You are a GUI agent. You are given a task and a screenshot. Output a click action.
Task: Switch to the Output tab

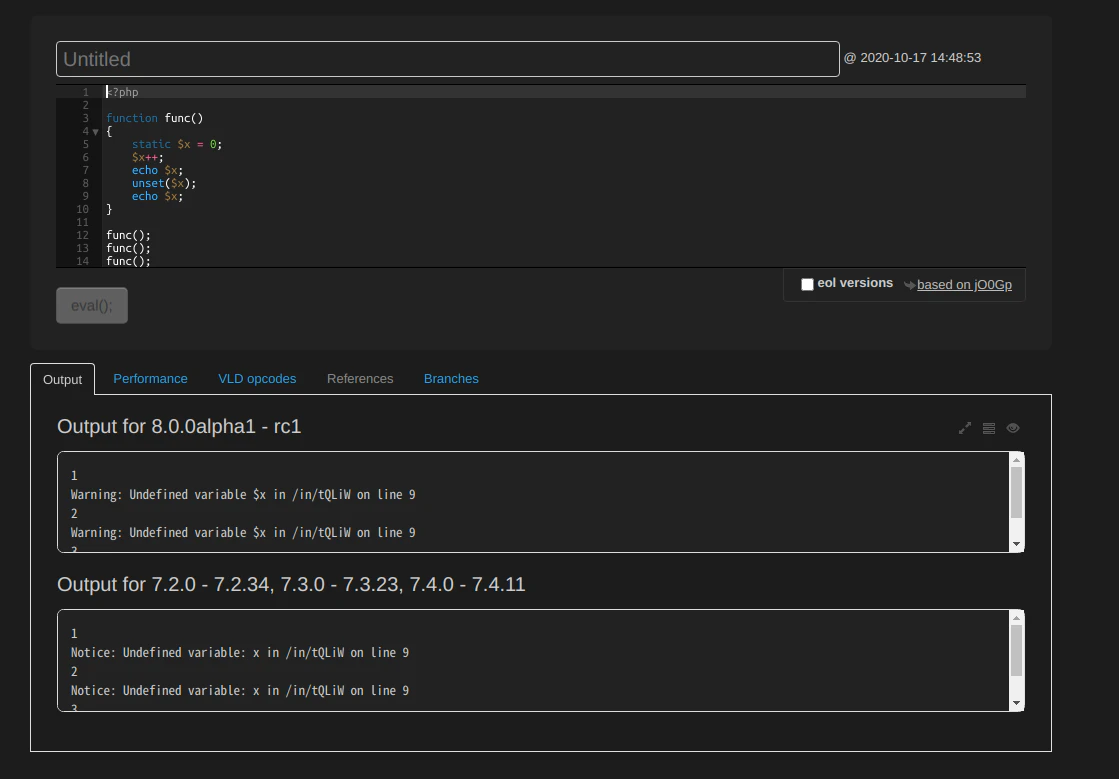click(x=62, y=380)
